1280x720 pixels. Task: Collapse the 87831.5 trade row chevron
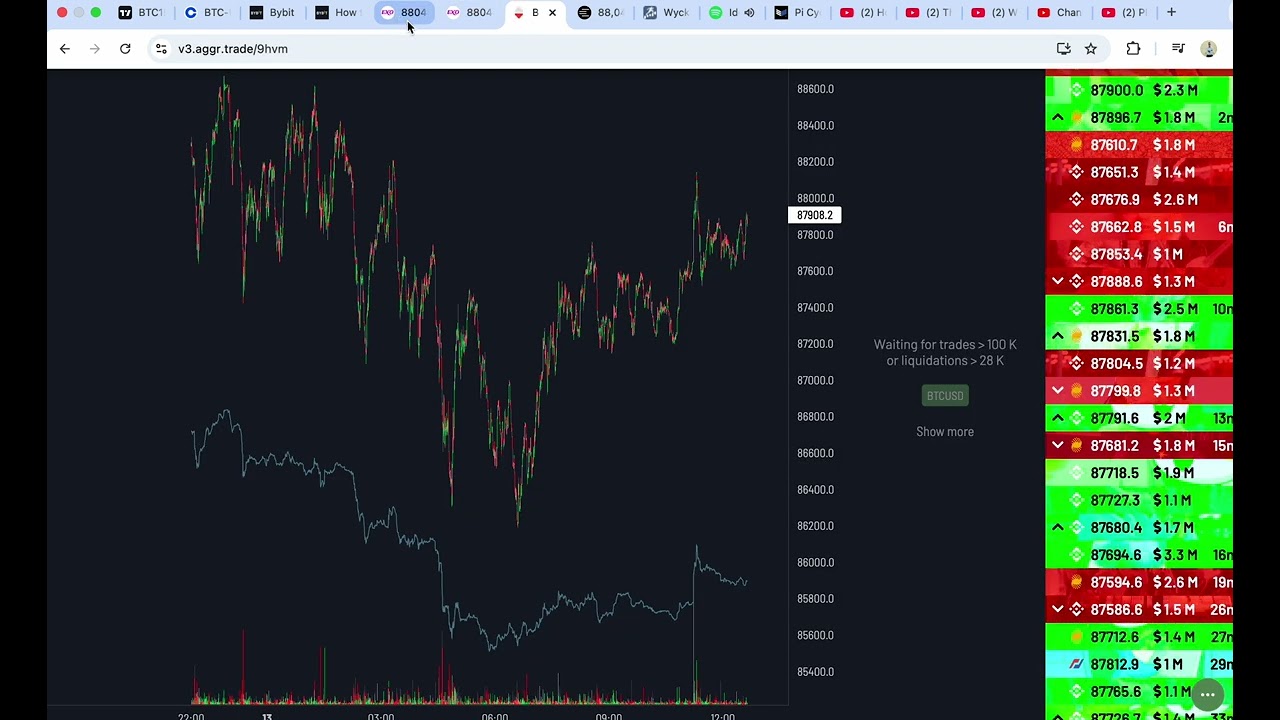pos(1057,336)
